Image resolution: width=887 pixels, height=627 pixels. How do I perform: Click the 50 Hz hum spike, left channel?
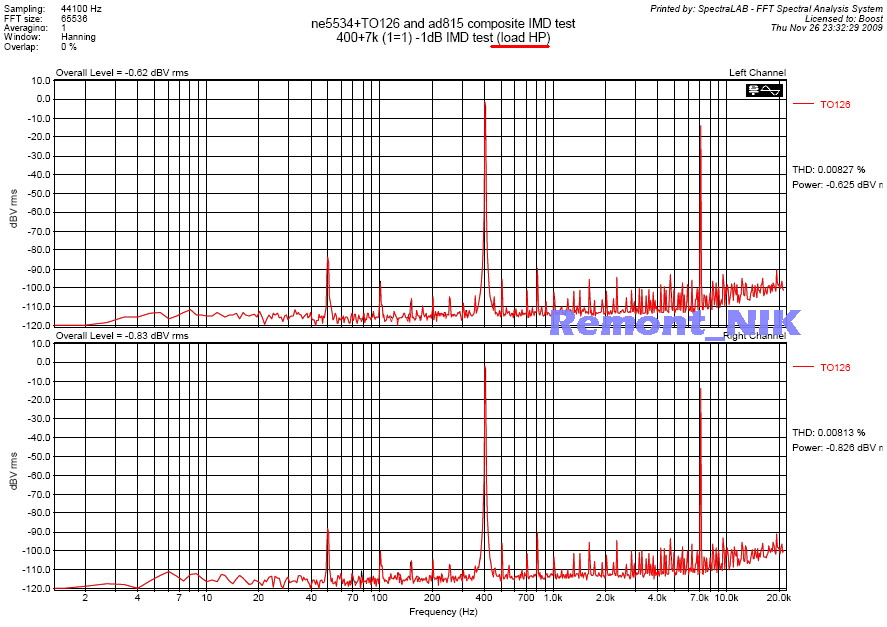[328, 259]
